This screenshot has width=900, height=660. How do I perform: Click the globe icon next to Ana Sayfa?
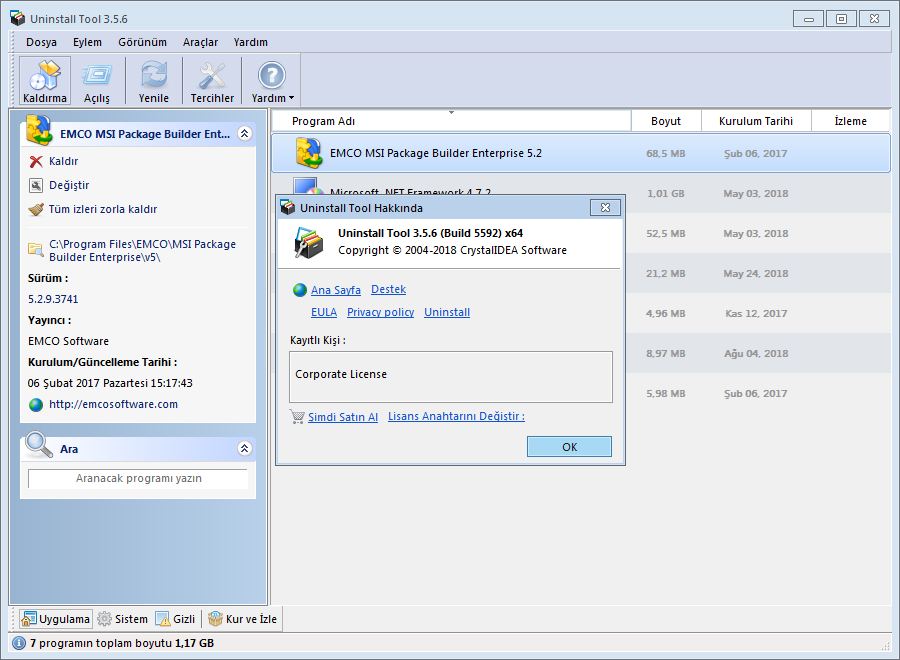pos(300,290)
